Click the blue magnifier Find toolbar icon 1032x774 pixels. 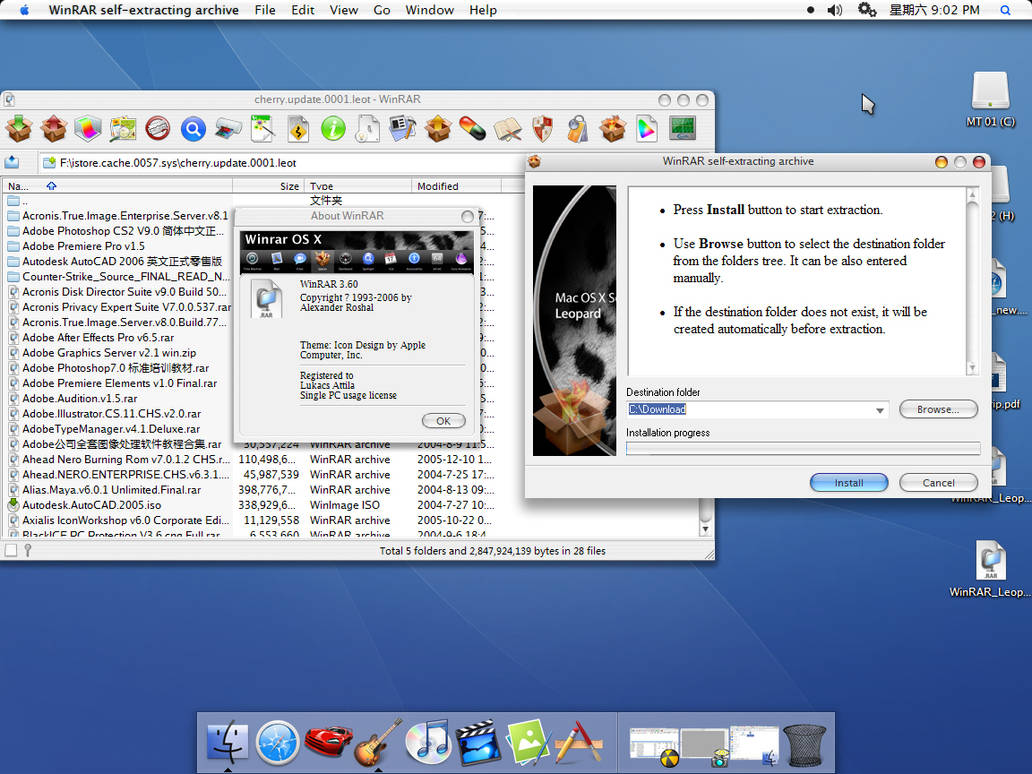pyautogui.click(x=193, y=129)
